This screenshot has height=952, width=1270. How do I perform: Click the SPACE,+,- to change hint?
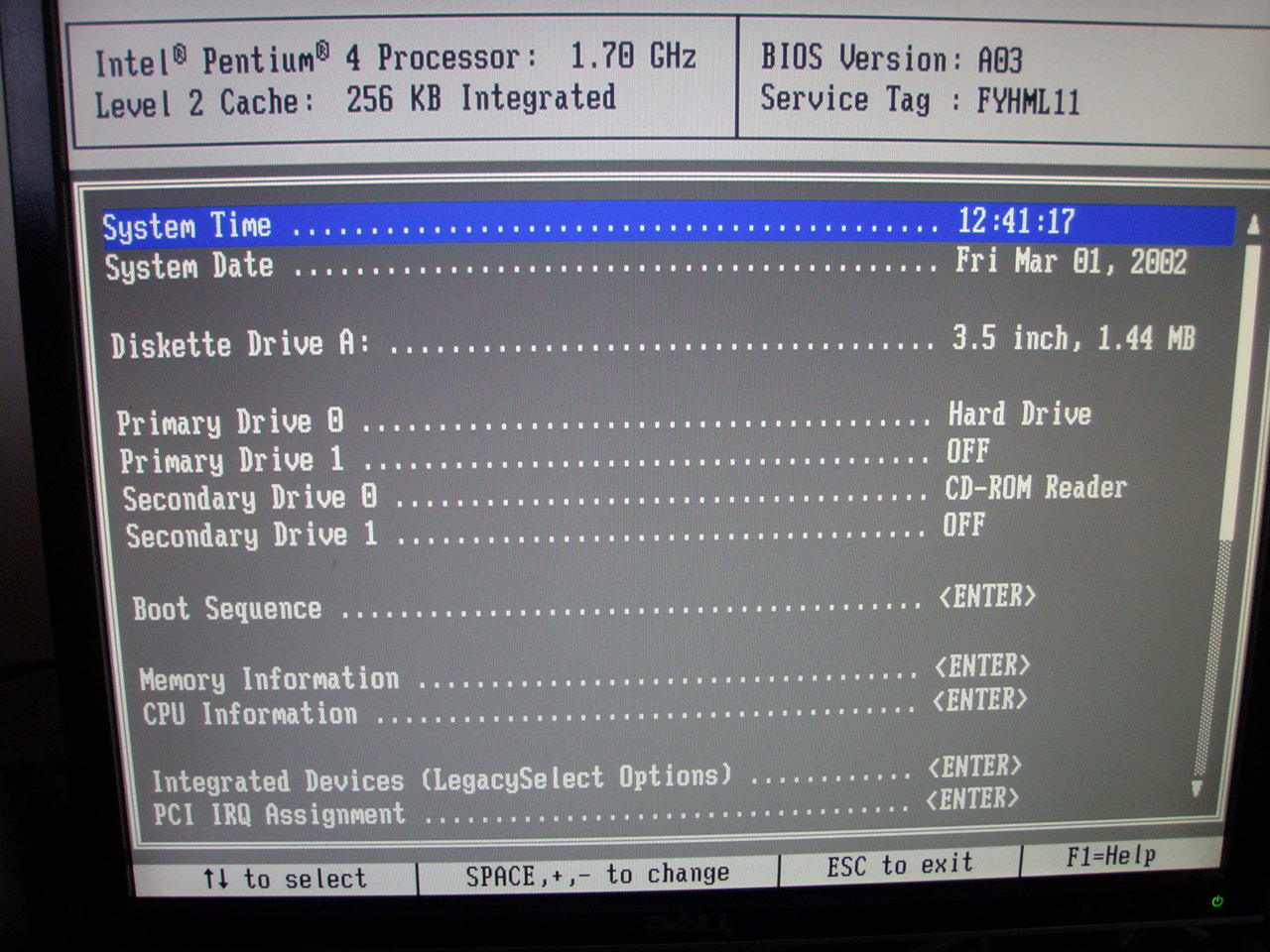click(597, 874)
